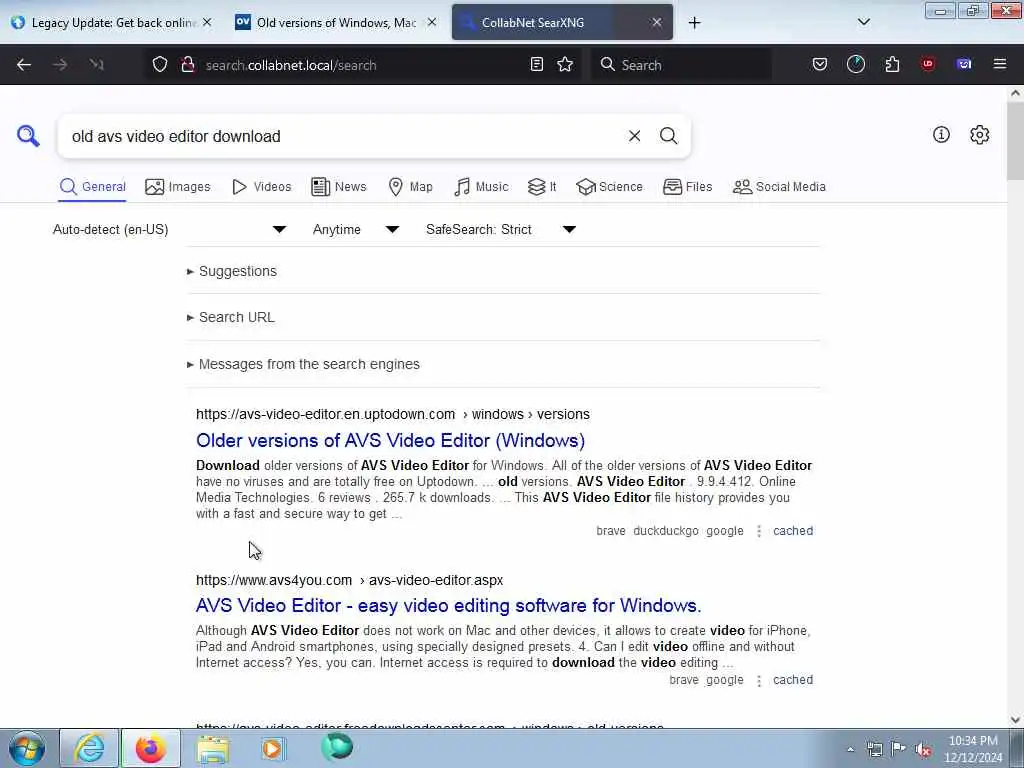
Task: Click the scrollbar down arrow
Action: (x=1015, y=720)
